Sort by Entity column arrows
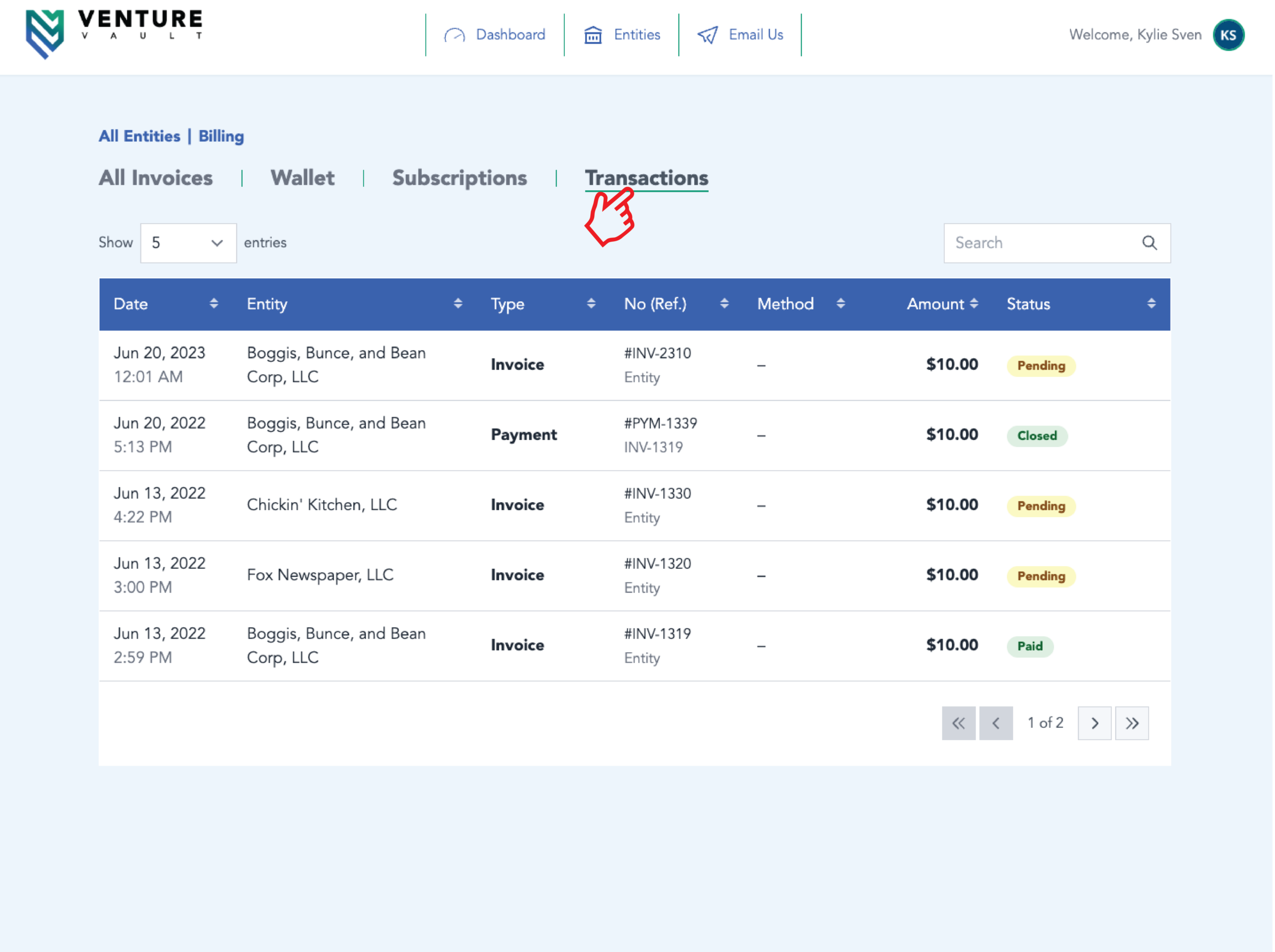 coord(458,304)
